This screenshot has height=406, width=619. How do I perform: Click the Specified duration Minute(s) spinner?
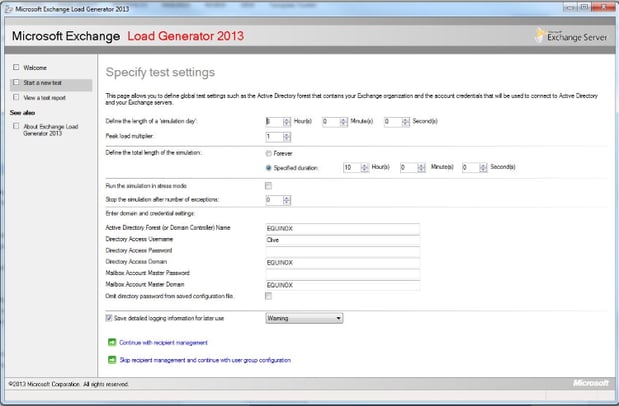(421, 167)
